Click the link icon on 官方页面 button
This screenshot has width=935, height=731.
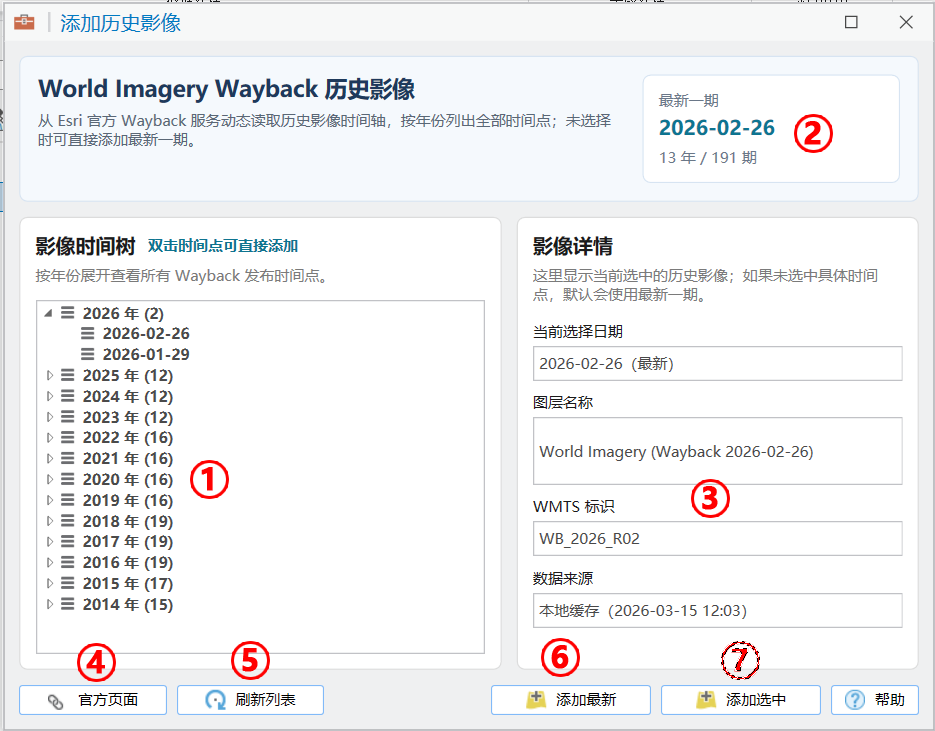[x=56, y=701]
